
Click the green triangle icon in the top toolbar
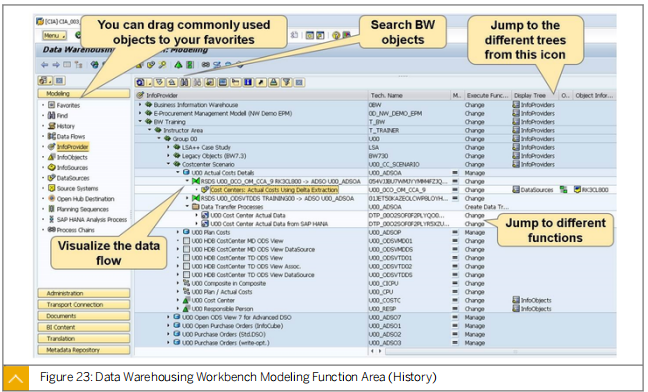pyautogui.click(x=178, y=65)
